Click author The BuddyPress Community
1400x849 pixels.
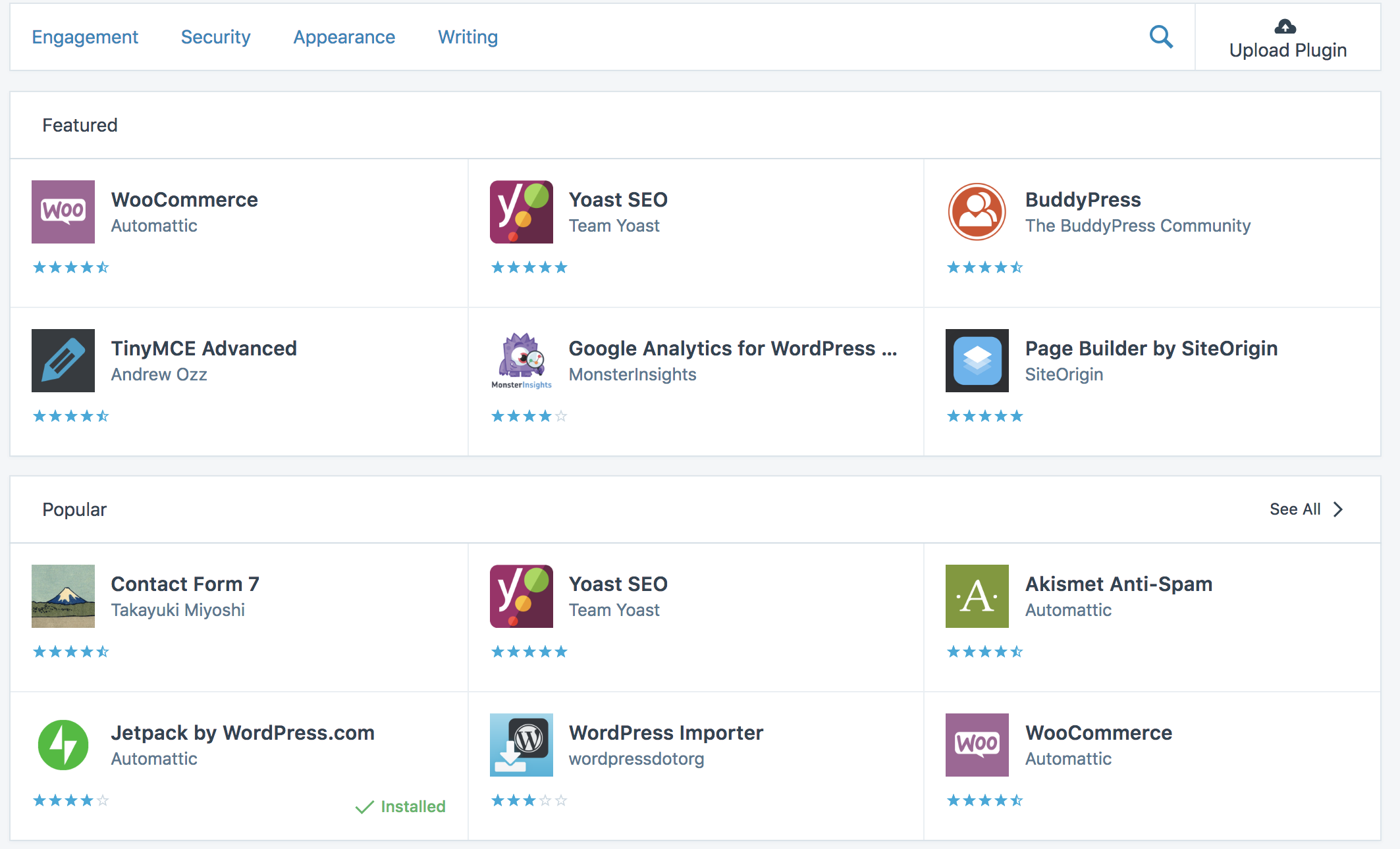point(1137,226)
